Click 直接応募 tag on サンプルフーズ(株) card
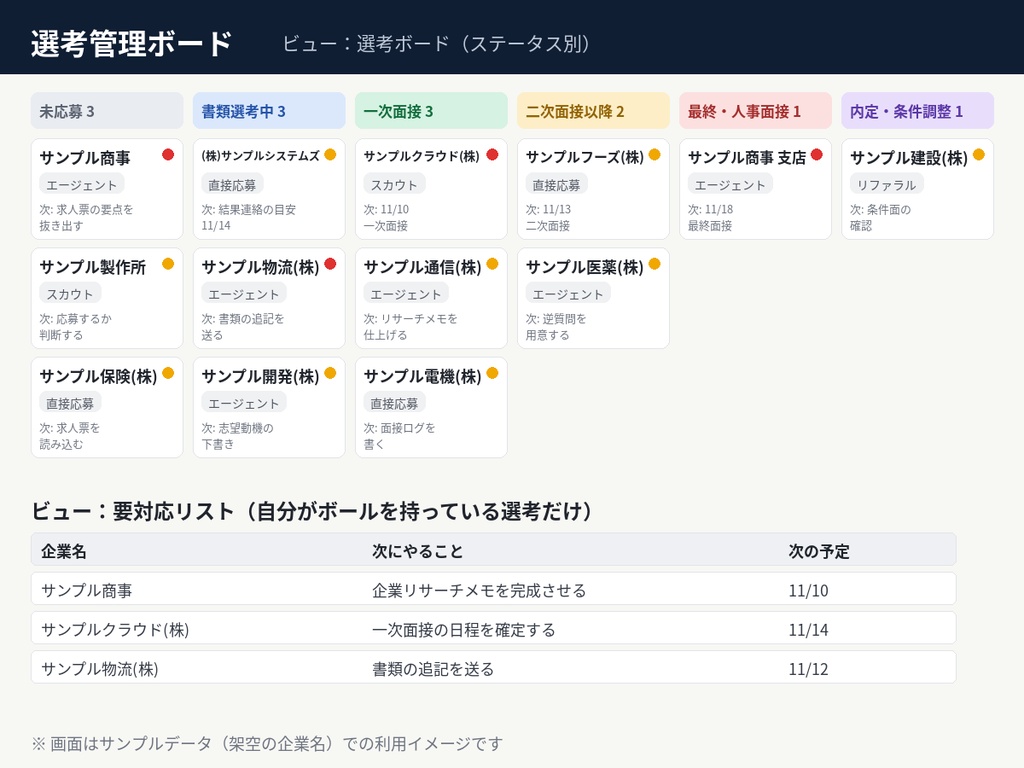This screenshot has width=1024, height=768. [556, 185]
